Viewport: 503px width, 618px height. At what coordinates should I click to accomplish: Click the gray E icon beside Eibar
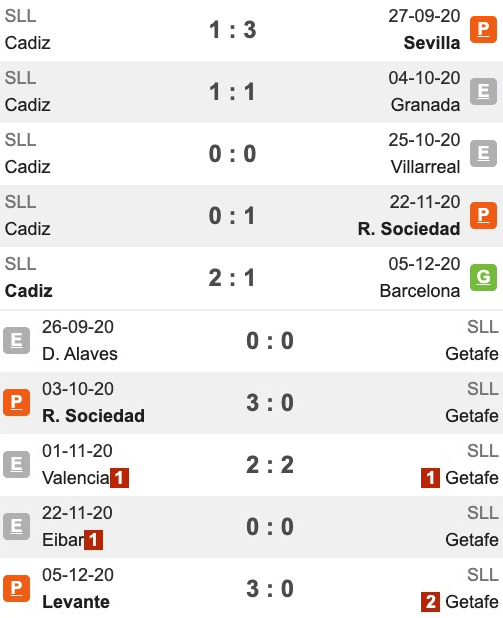click(x=17, y=526)
